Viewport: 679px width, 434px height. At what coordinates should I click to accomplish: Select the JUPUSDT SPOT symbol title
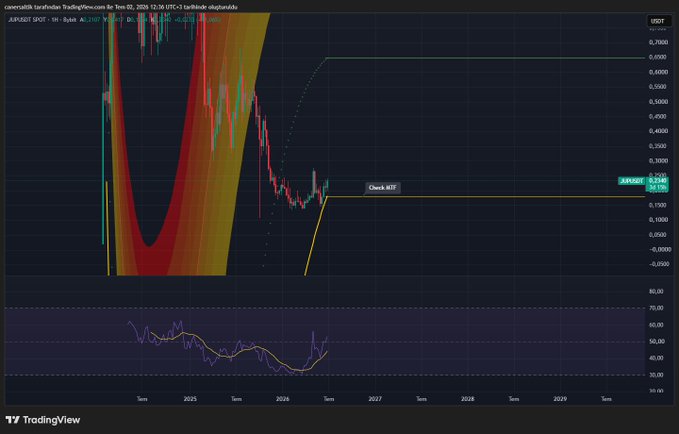pos(27,20)
